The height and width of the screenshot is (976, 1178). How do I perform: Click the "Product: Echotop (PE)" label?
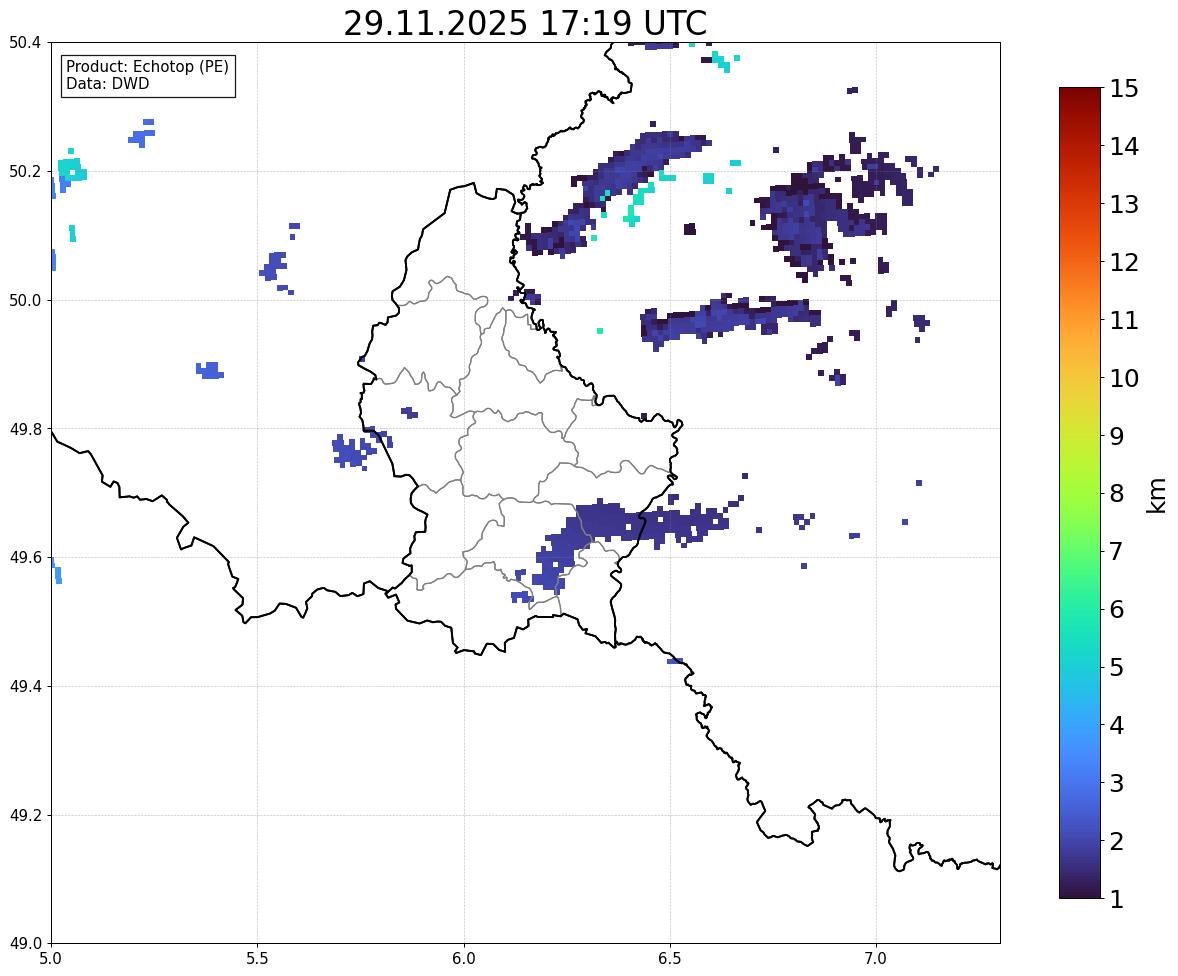click(x=147, y=67)
